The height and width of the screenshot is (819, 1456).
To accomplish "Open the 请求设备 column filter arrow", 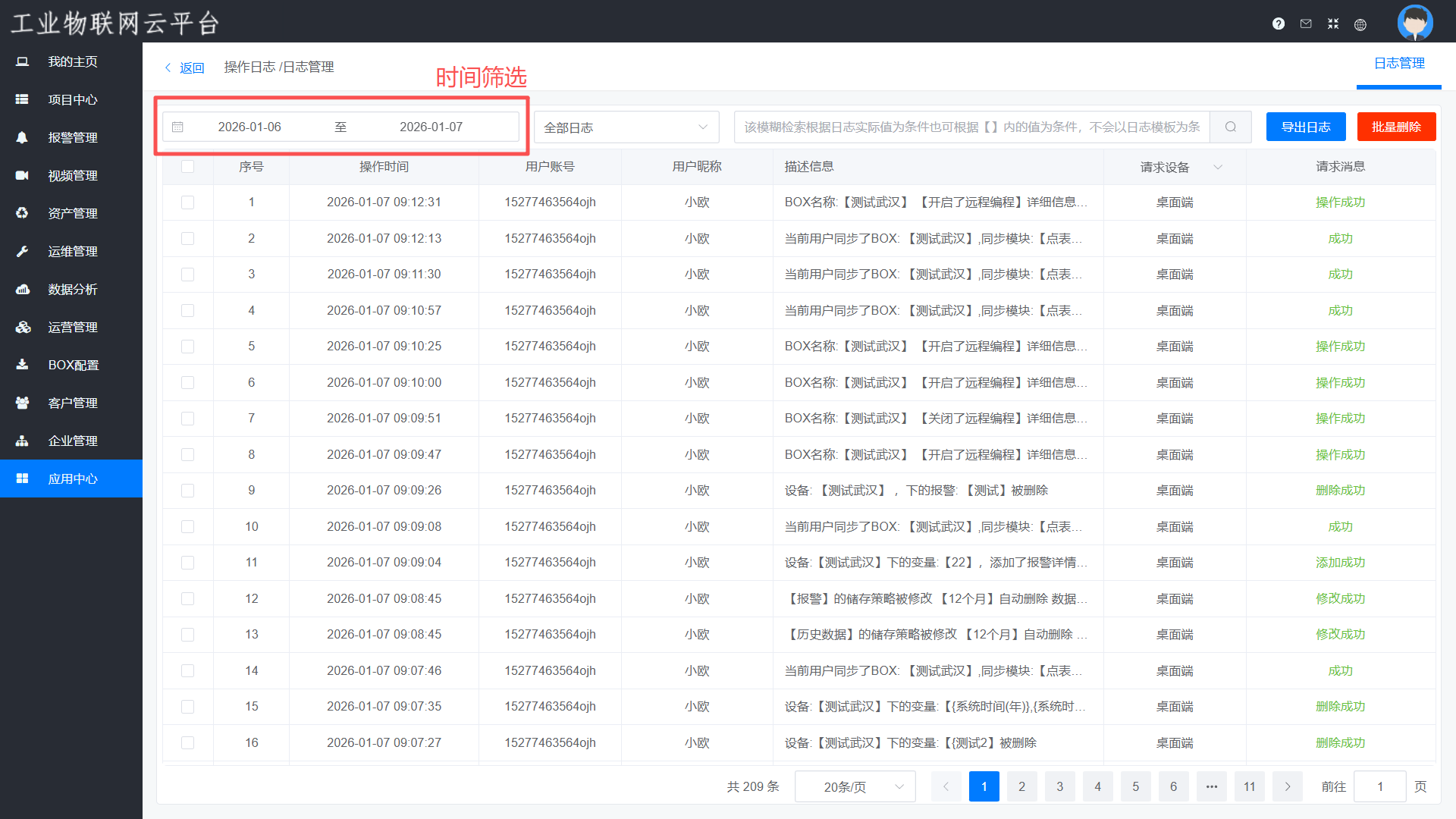I will (1218, 167).
